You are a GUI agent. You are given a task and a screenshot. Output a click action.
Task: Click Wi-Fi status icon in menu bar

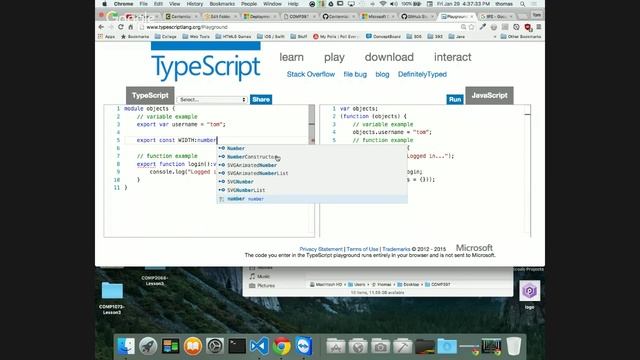tap(382, 4)
